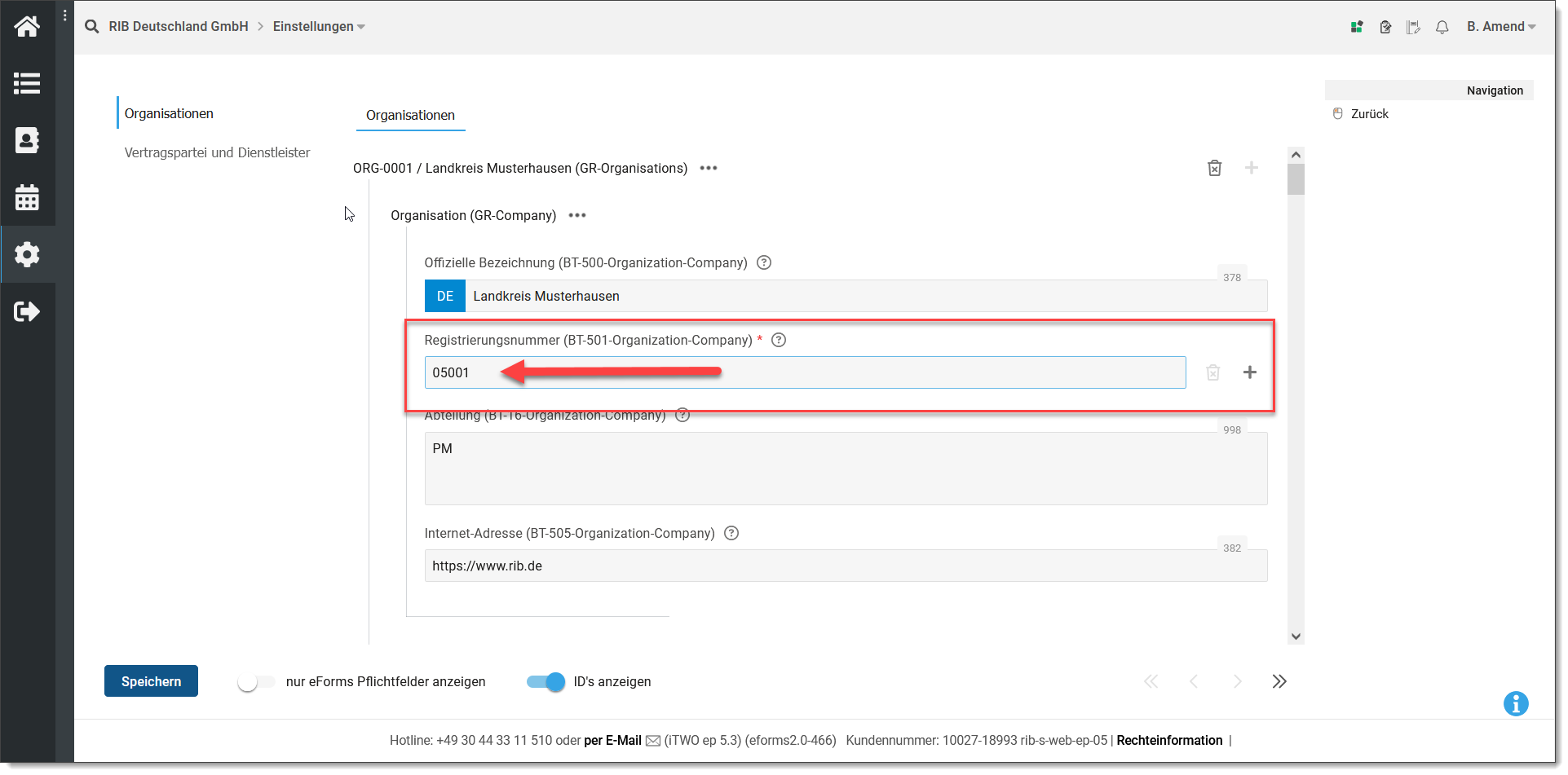Click RIB Deutschland GmbH breadcrumb
This screenshot has width=1568, height=775.
(178, 27)
